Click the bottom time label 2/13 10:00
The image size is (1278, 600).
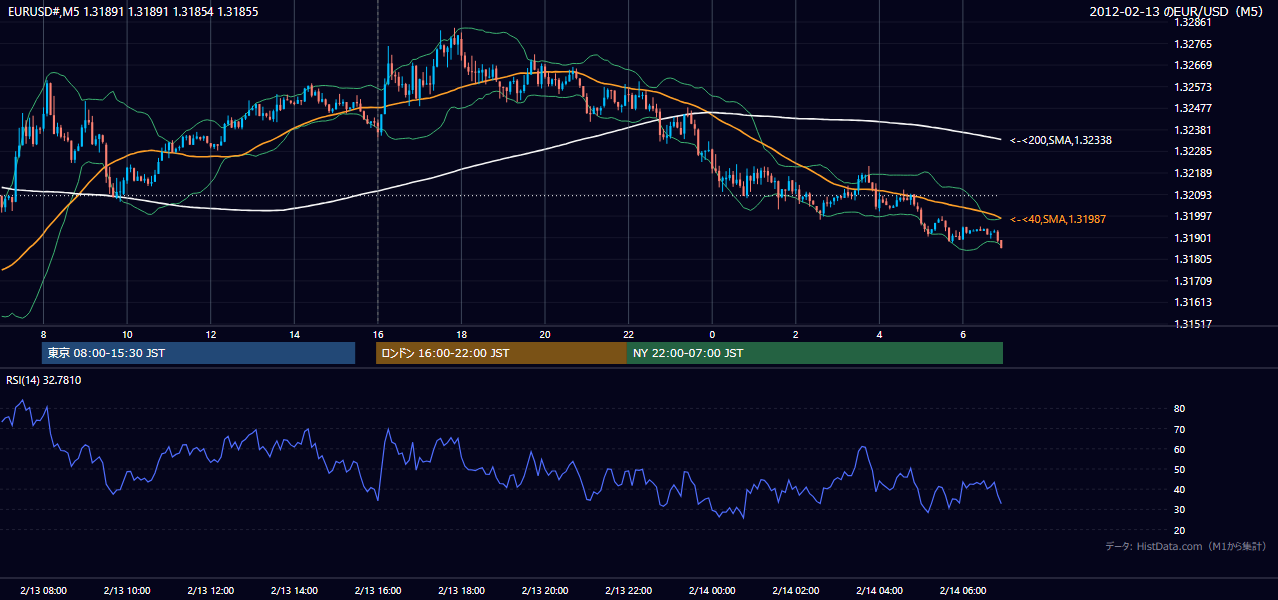127,591
